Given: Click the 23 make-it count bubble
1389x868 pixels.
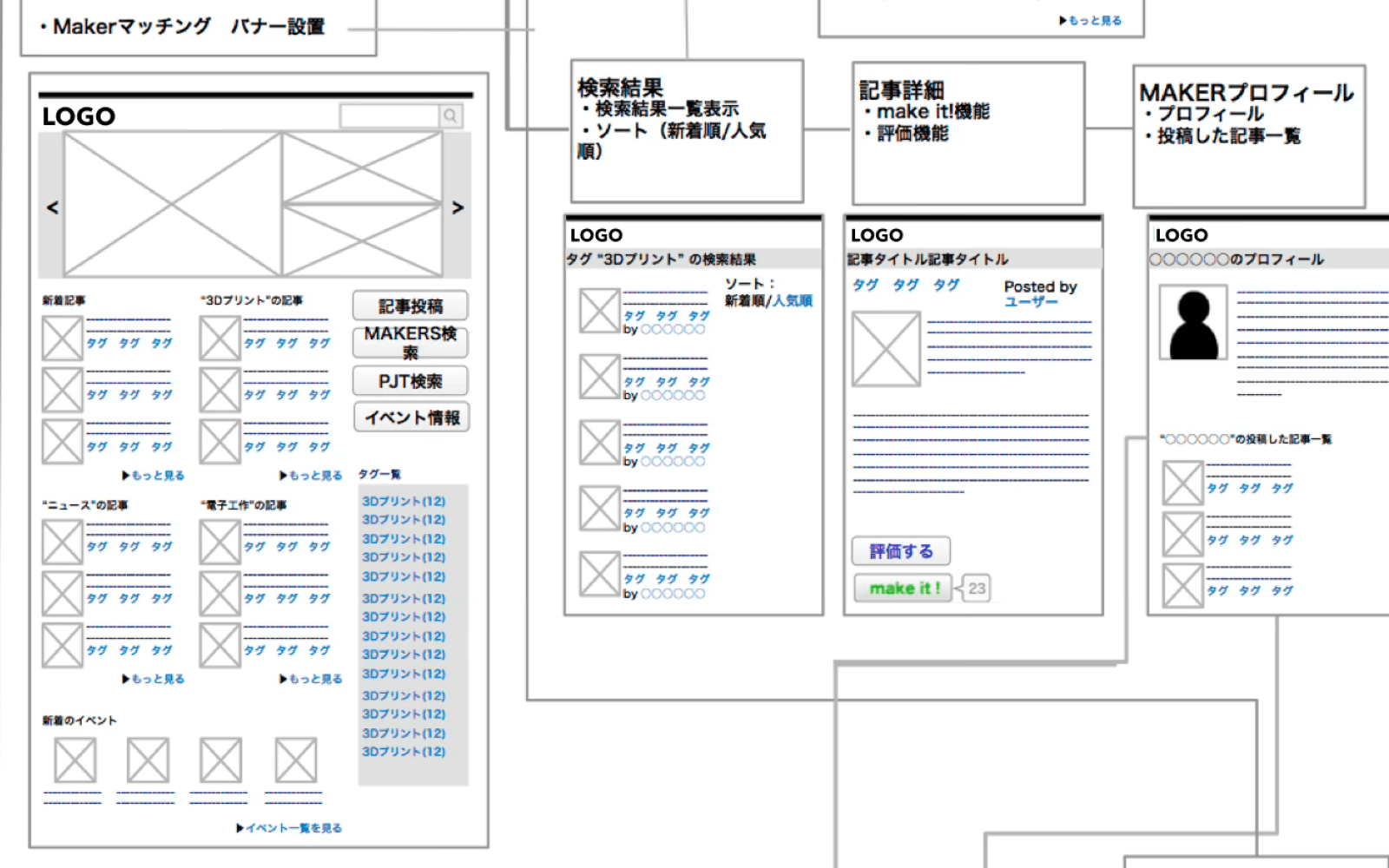Looking at the screenshot, I should click(977, 589).
